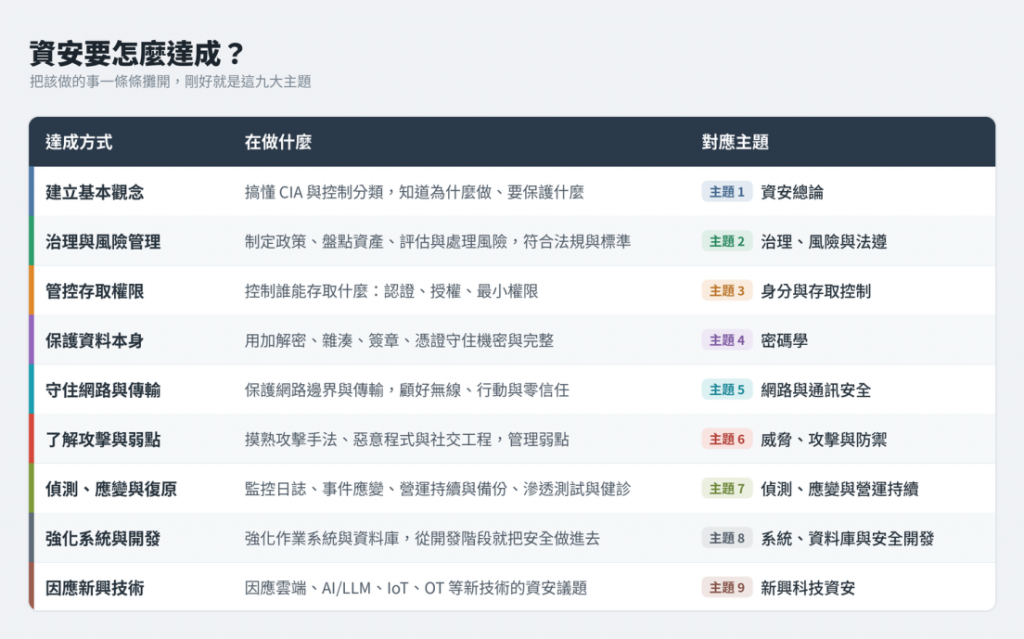Click the 了解攻擊與弱點 row label

click(x=103, y=440)
